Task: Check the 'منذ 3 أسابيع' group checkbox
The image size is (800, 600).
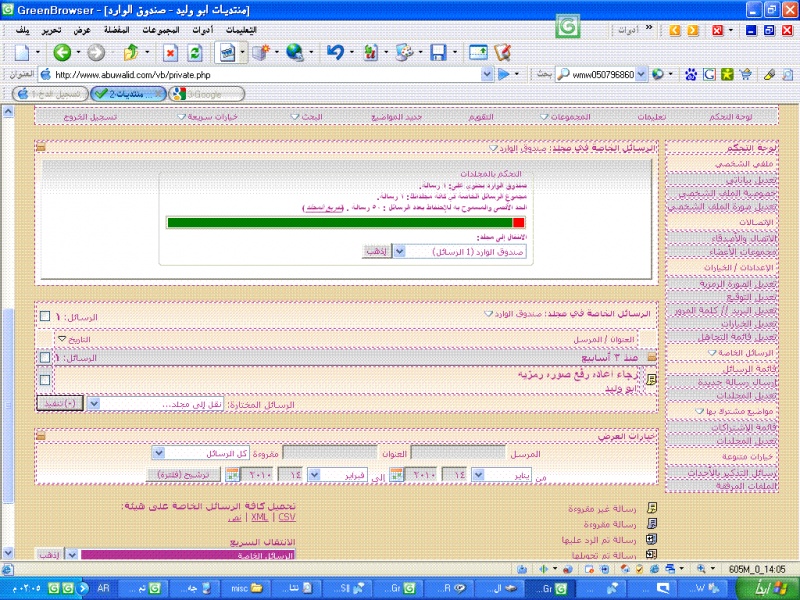Action: (x=45, y=357)
